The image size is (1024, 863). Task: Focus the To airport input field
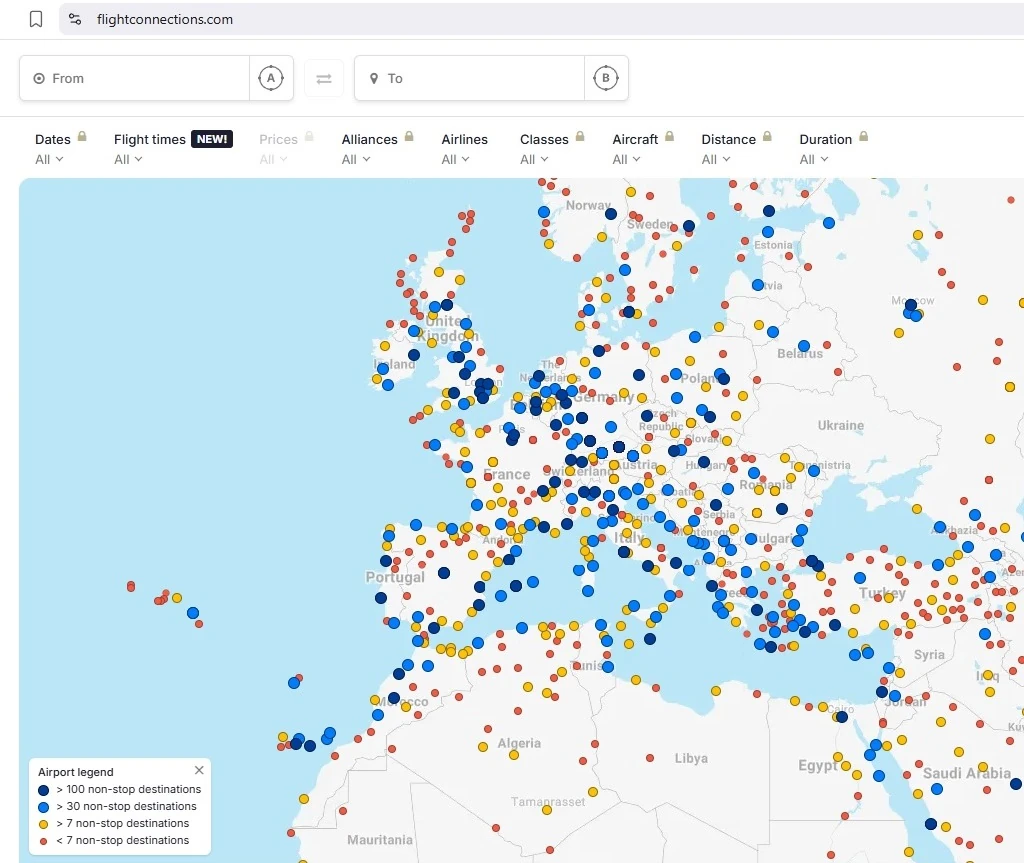click(x=469, y=78)
